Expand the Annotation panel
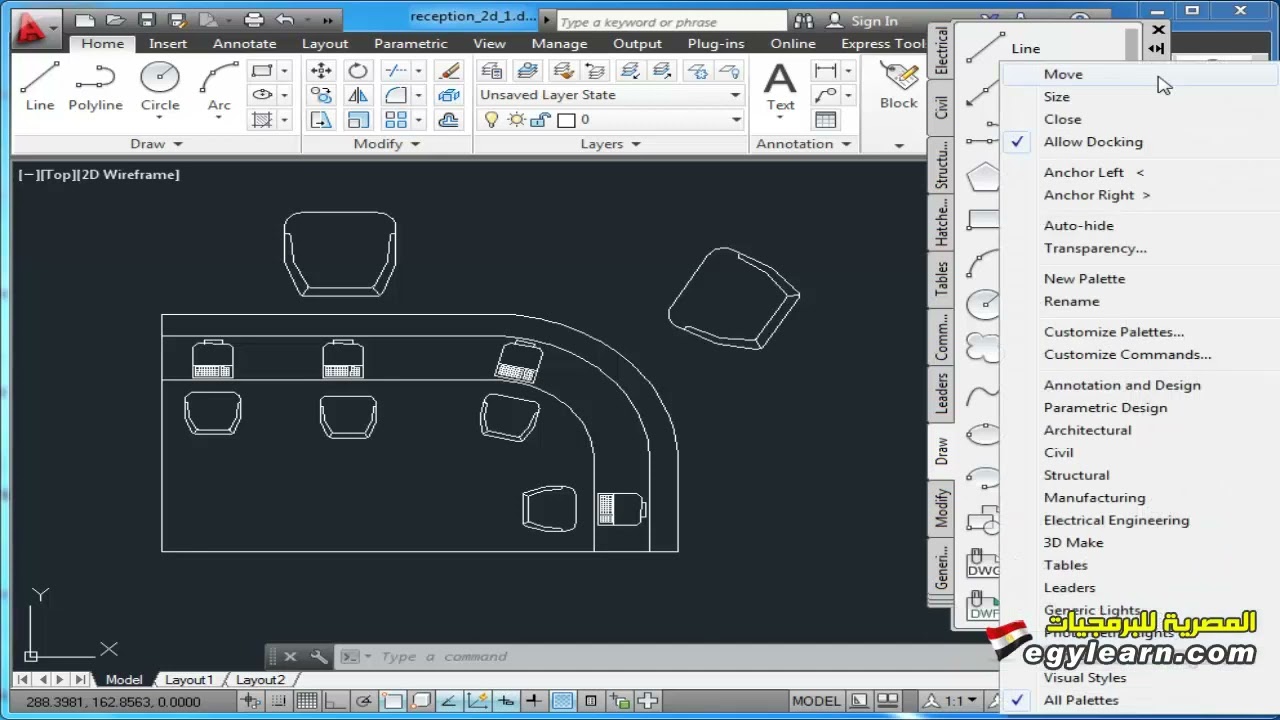The image size is (1280, 720). 804,144
